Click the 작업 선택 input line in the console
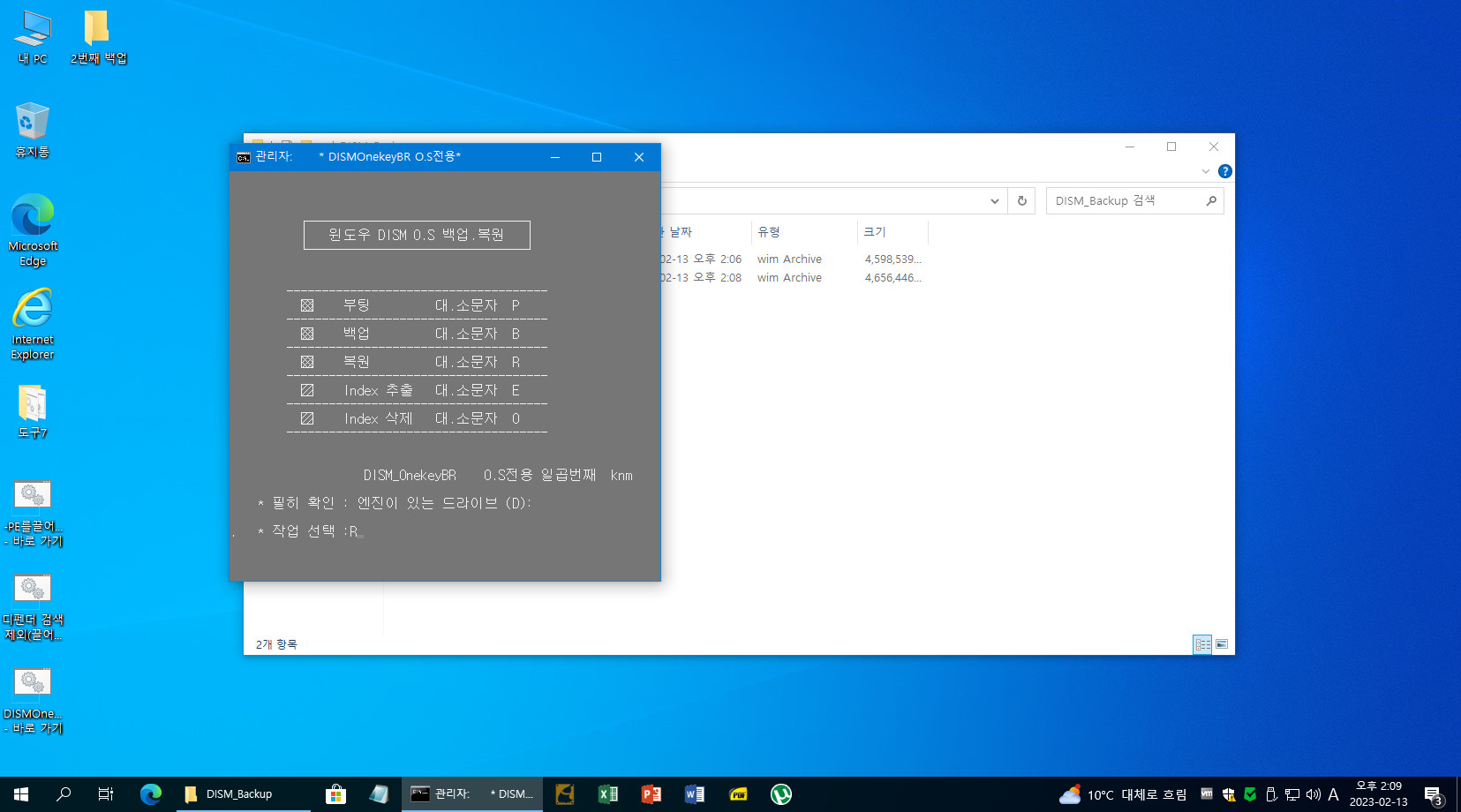Screen dimensions: 1461x812 (x=311, y=531)
